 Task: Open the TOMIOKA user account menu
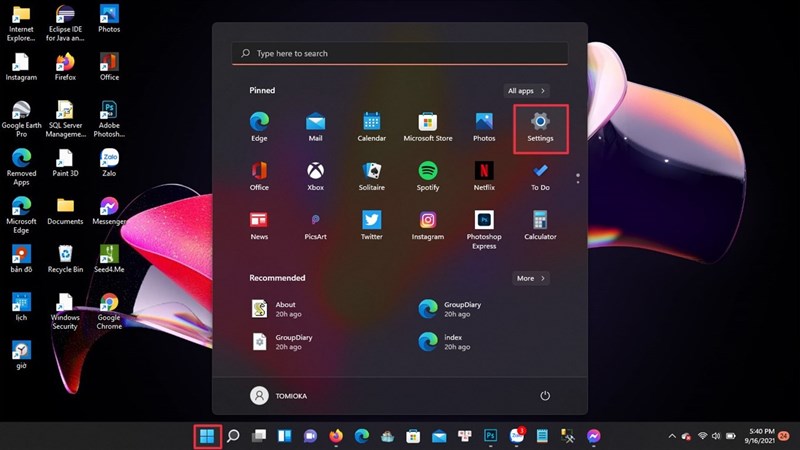pyautogui.click(x=279, y=396)
